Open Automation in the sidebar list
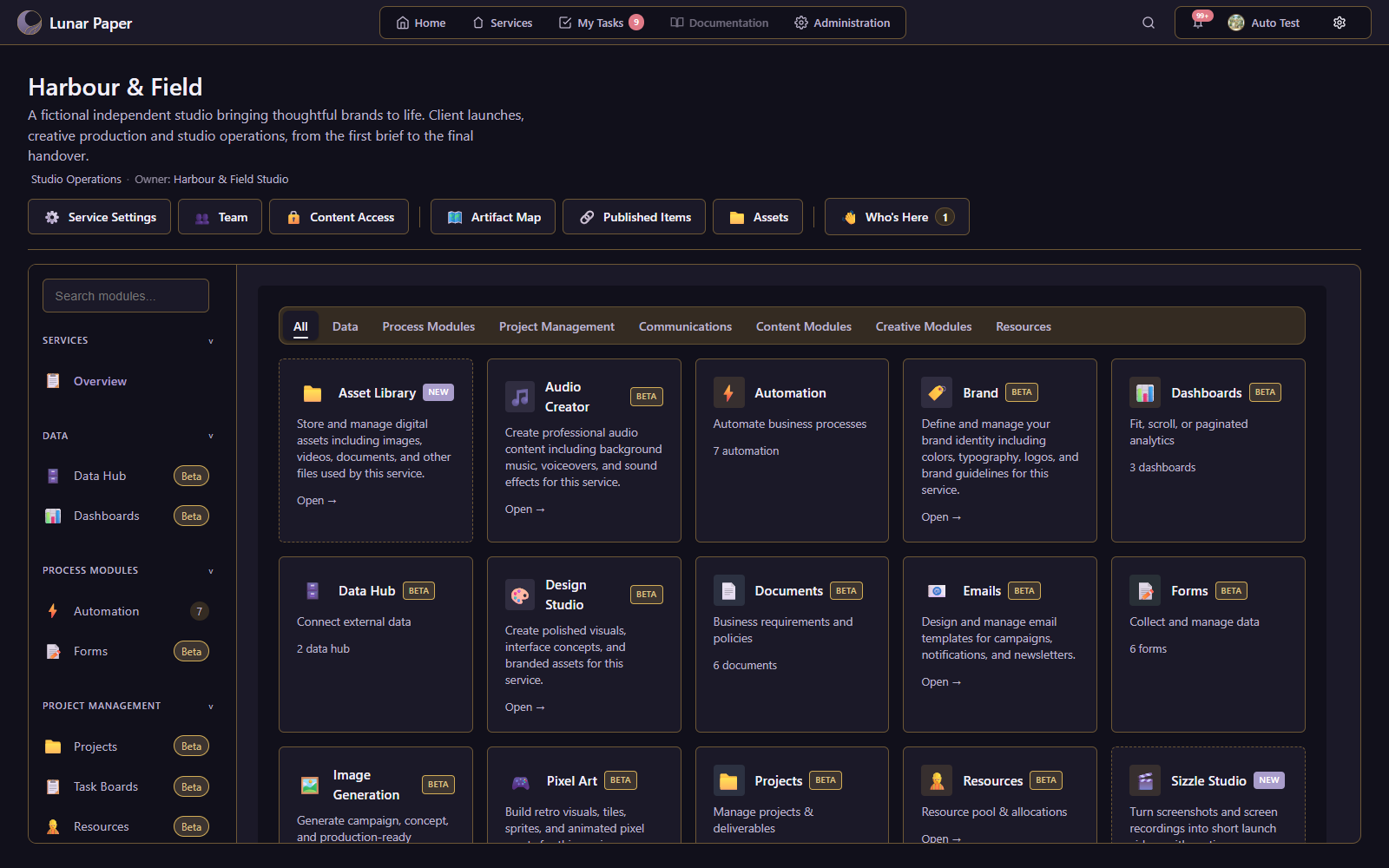The image size is (1389, 868). 126,611
